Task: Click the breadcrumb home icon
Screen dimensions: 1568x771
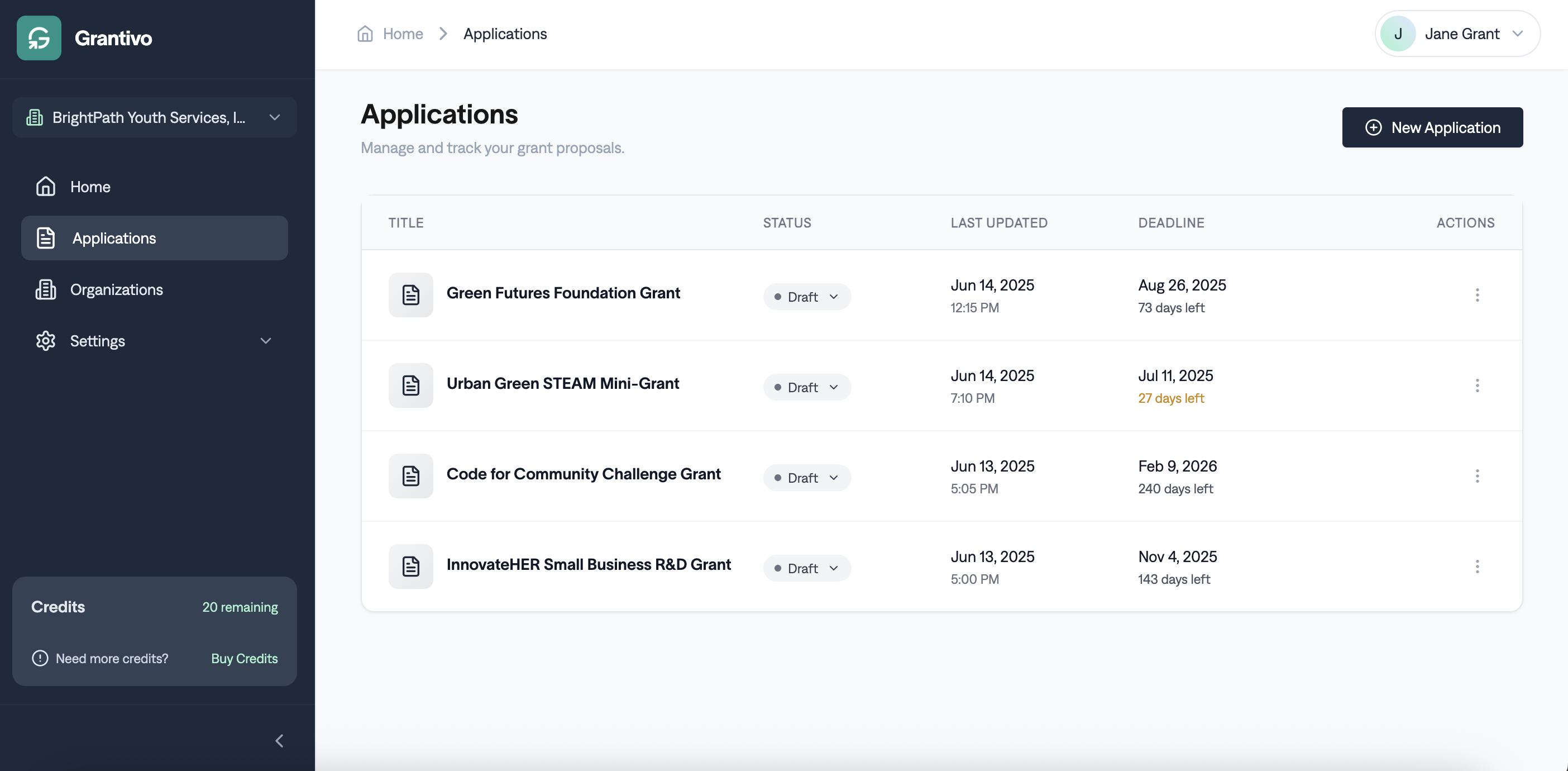Action: [365, 34]
